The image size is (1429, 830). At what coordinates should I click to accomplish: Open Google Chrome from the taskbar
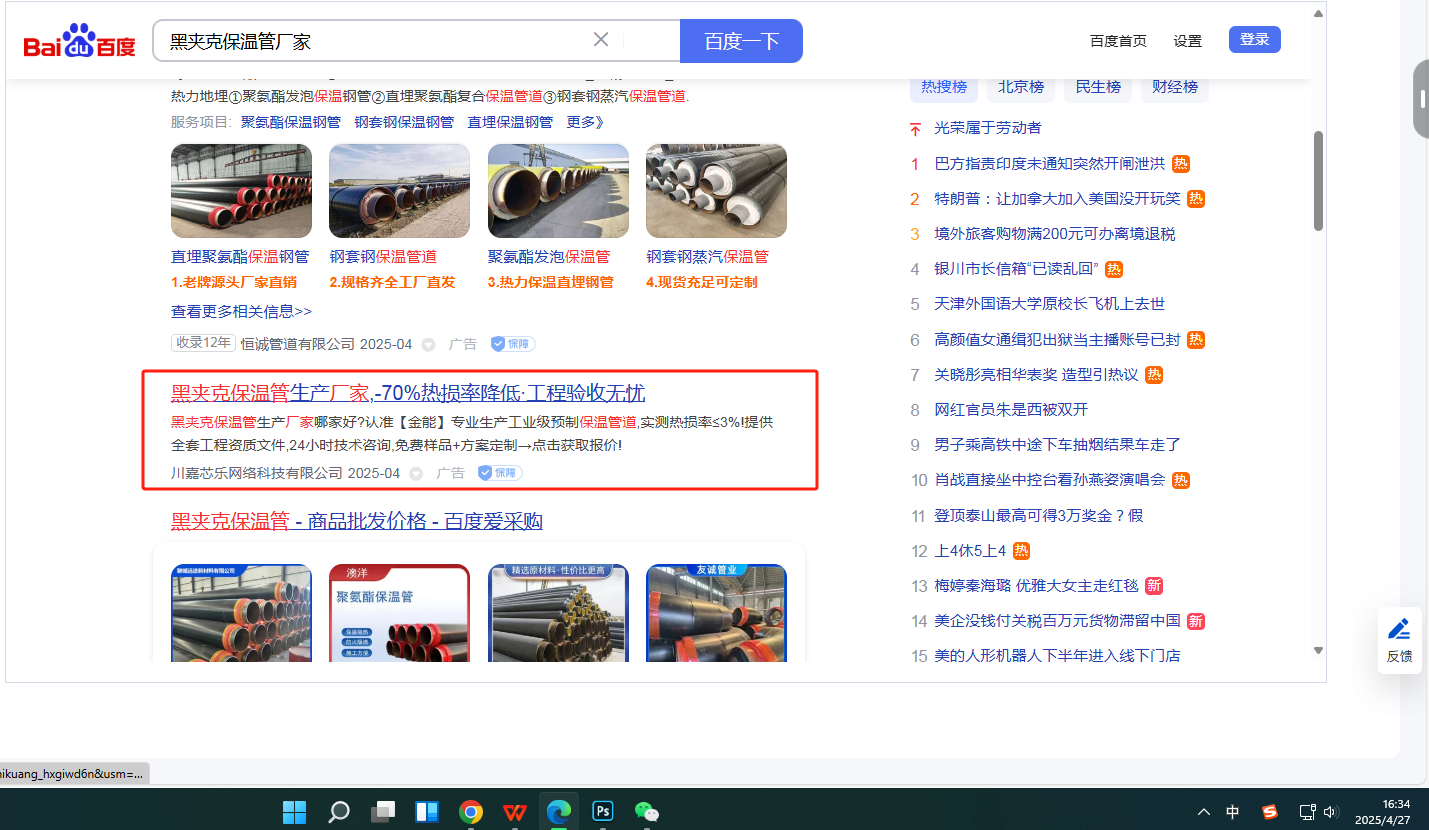click(x=471, y=811)
